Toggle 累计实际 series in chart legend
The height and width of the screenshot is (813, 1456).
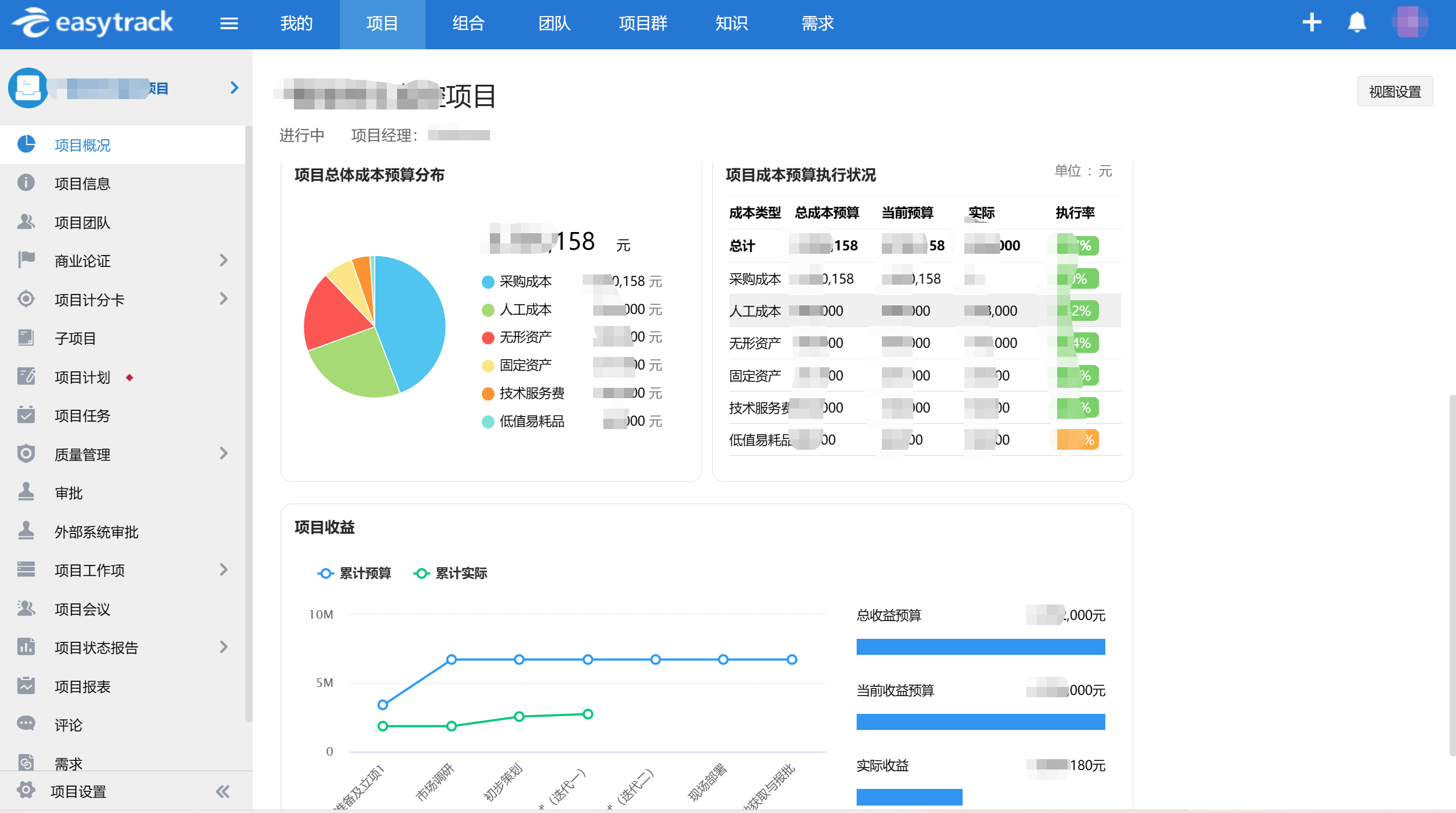click(x=450, y=573)
